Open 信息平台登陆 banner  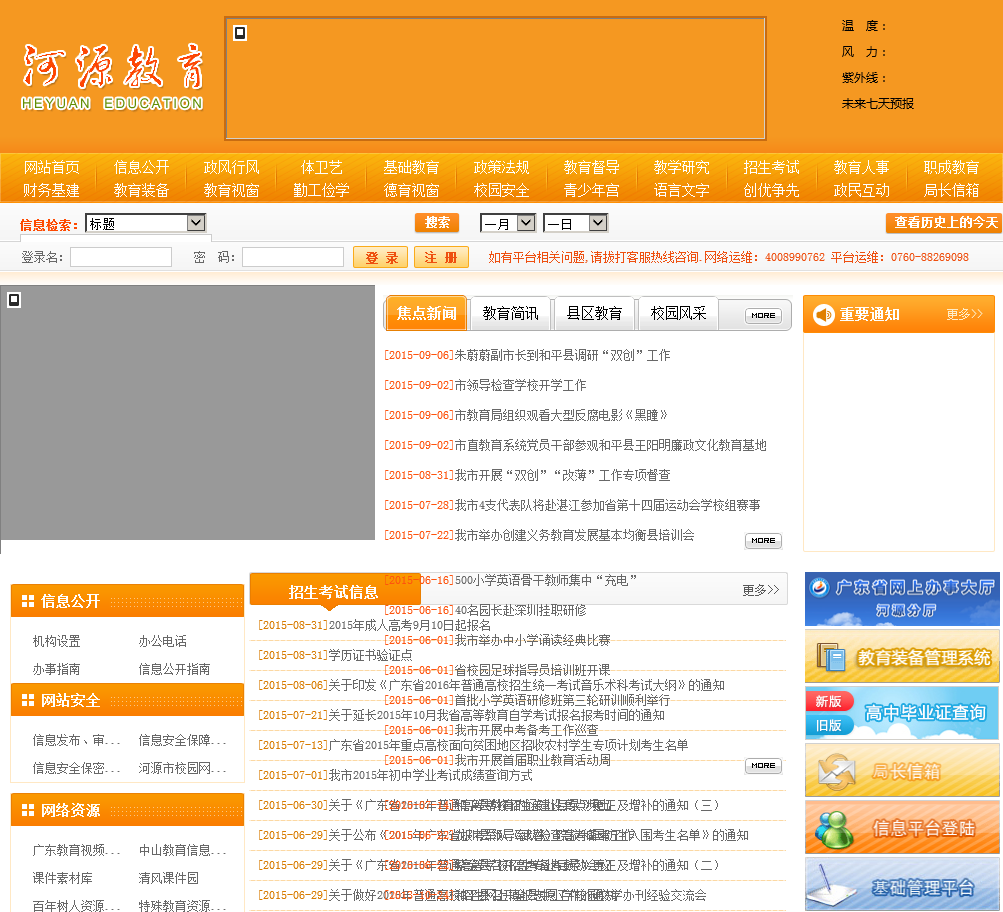902,828
